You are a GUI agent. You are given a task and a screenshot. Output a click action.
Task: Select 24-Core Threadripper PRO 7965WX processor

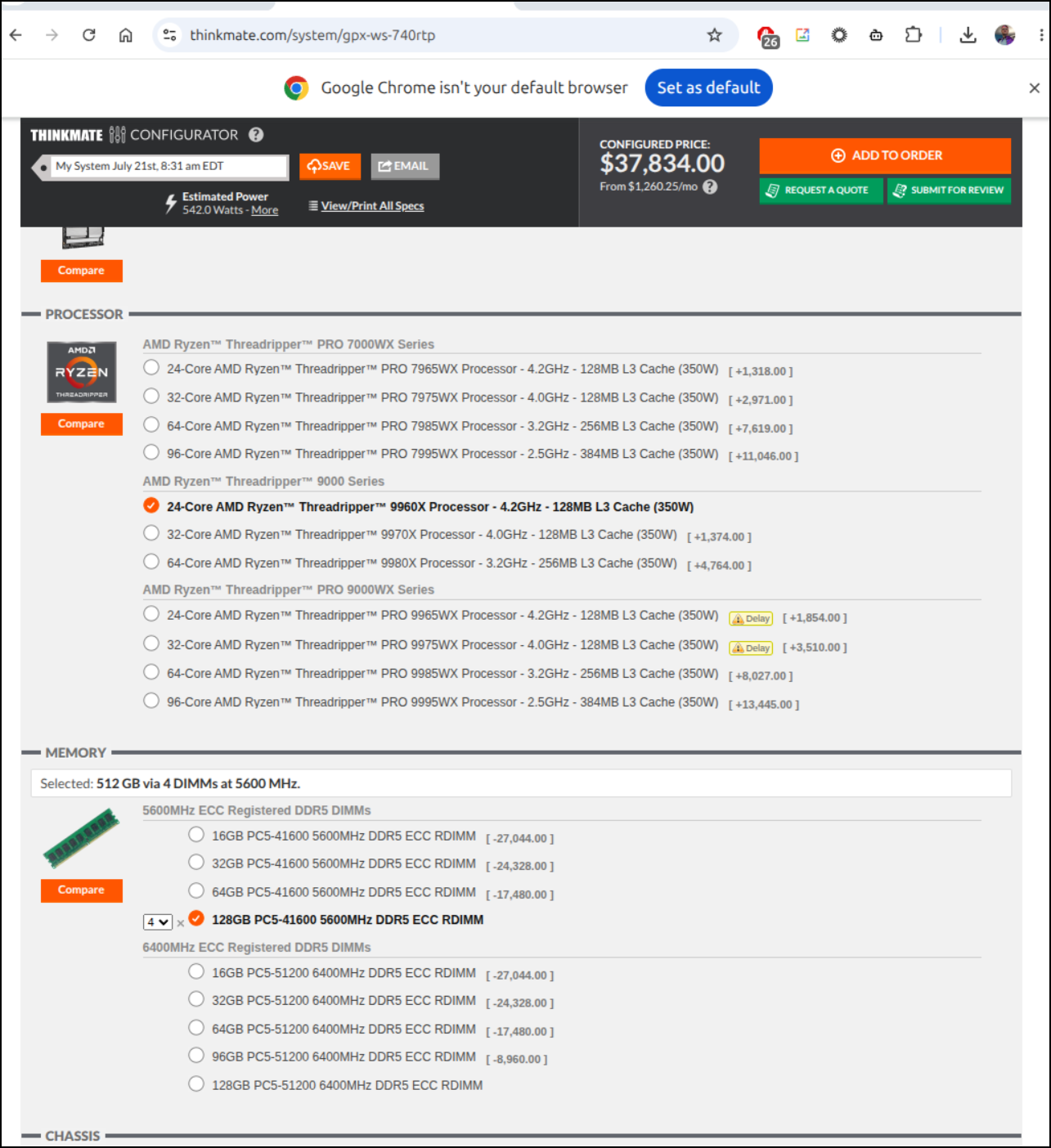[151, 368]
